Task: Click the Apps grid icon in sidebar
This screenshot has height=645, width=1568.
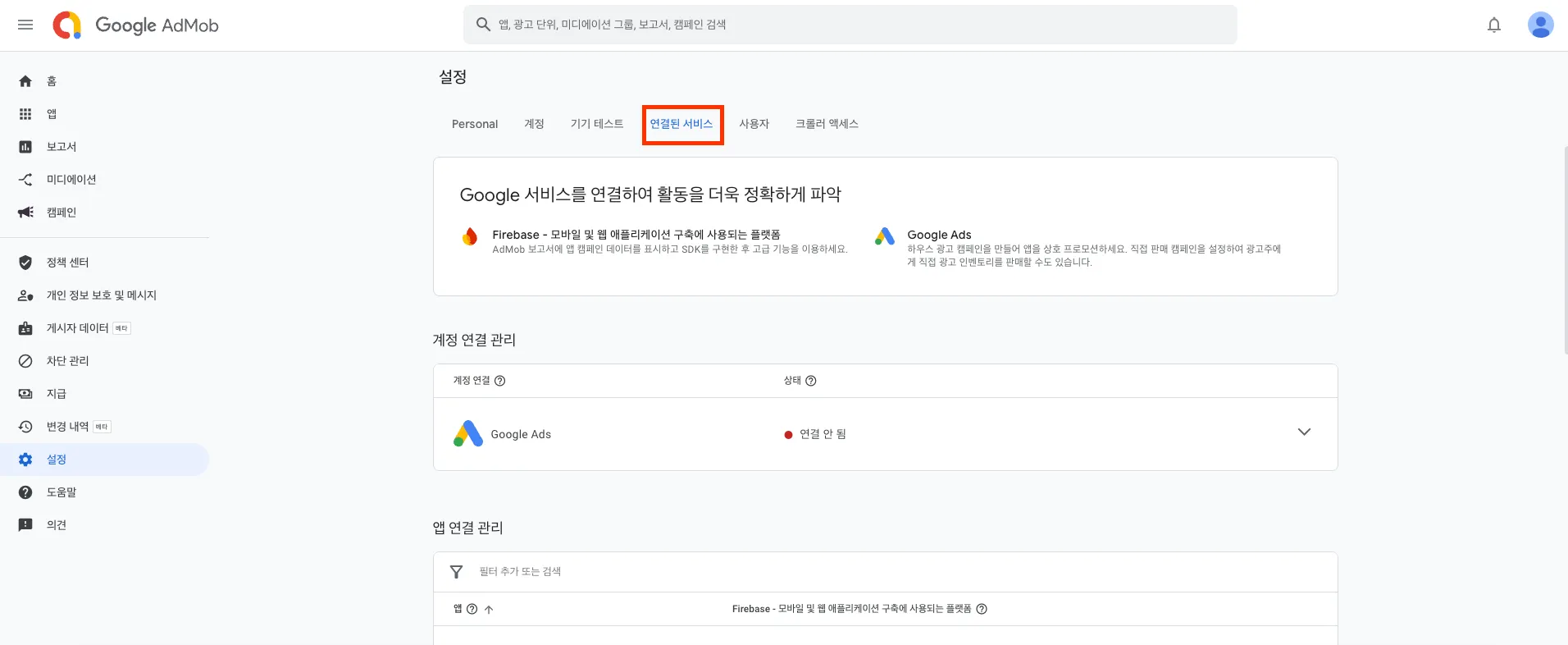Action: (25, 114)
